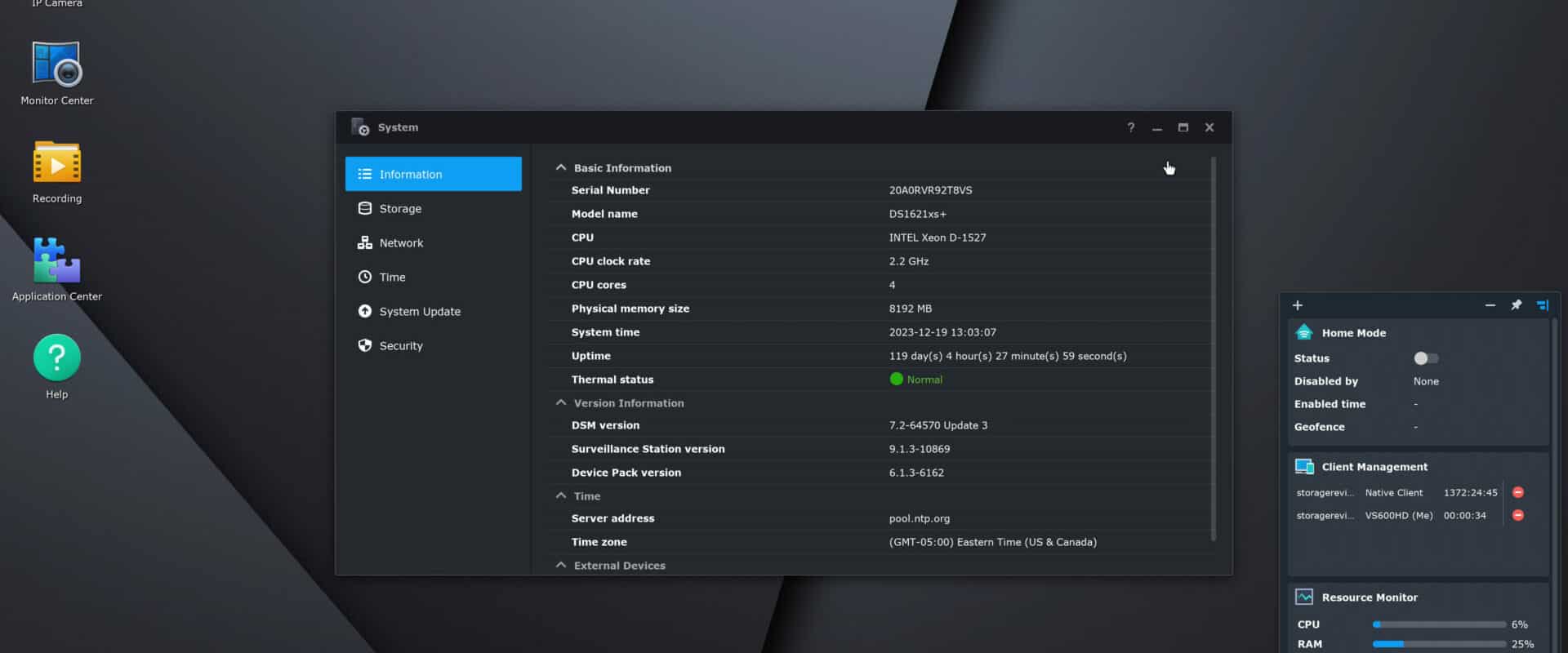Click the System window title icon
The image size is (1568, 653).
coord(360,127)
